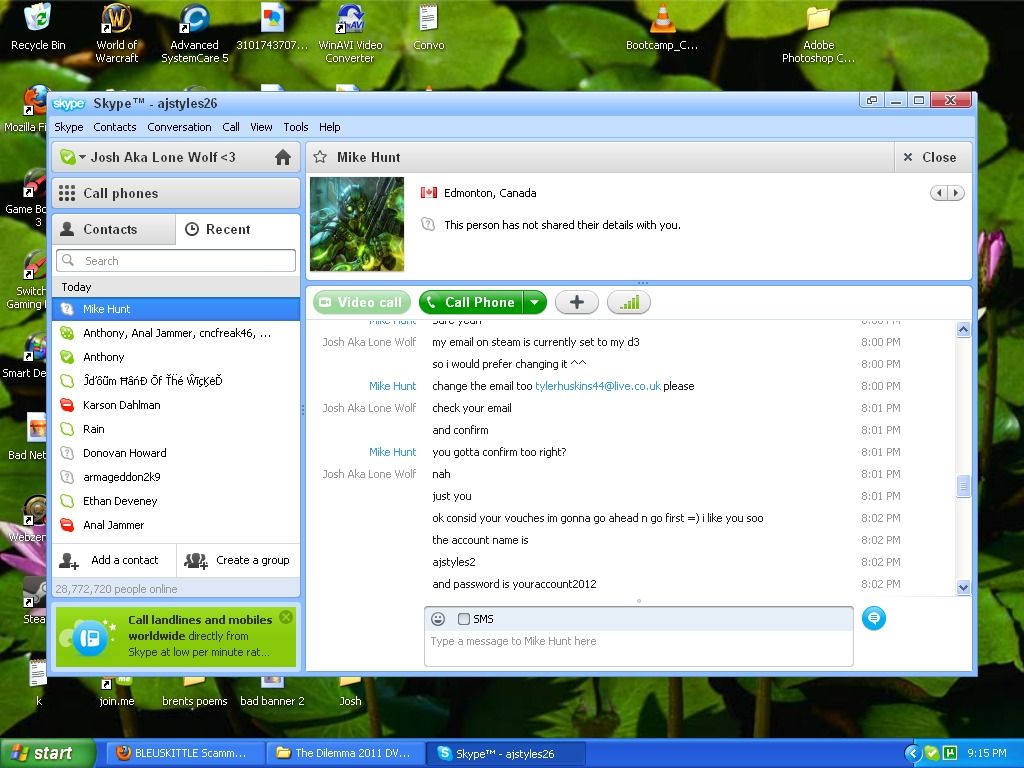
Task: Click the Convo text file icon
Action: click(x=428, y=27)
